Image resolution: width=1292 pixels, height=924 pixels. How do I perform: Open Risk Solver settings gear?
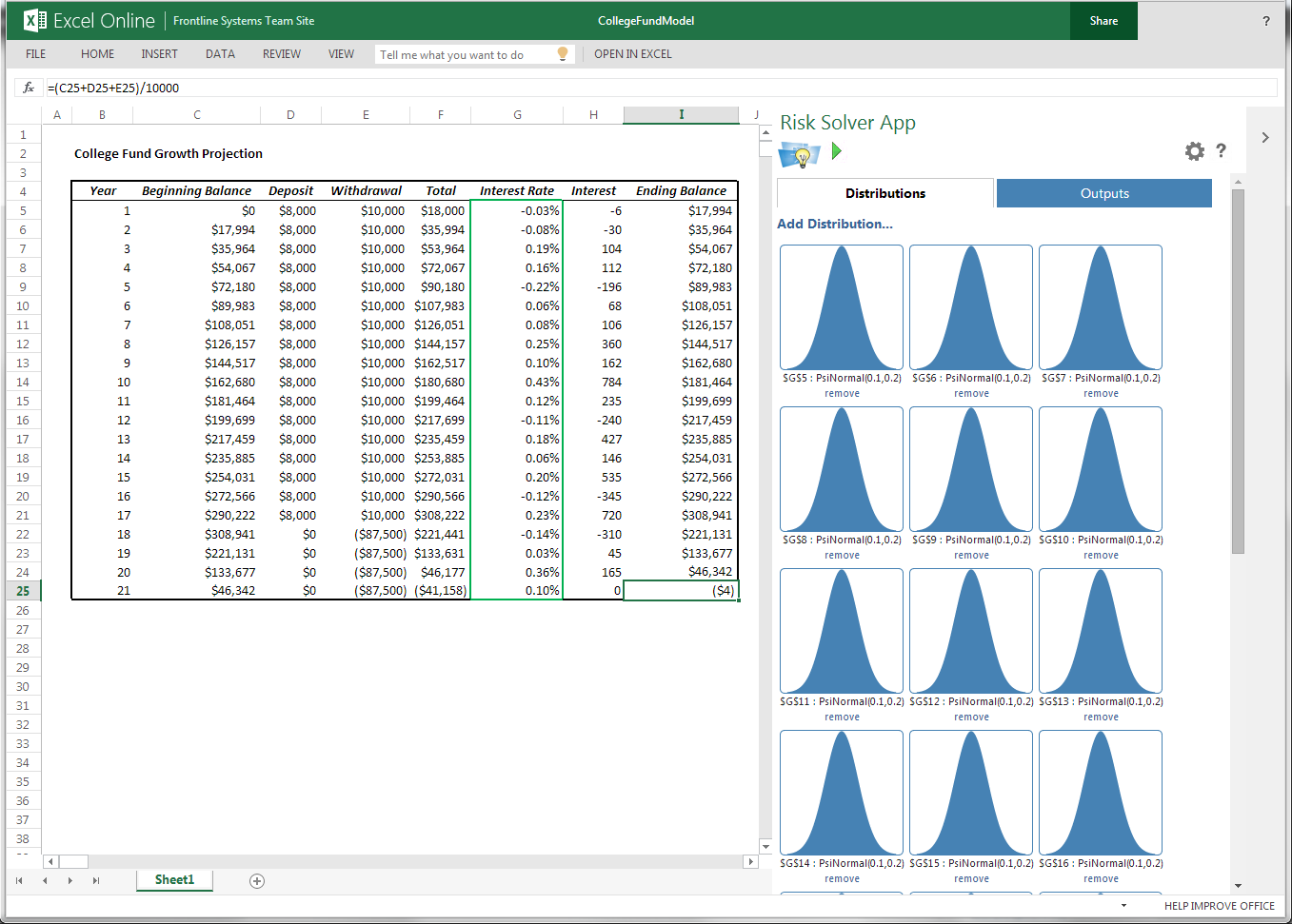1194,151
